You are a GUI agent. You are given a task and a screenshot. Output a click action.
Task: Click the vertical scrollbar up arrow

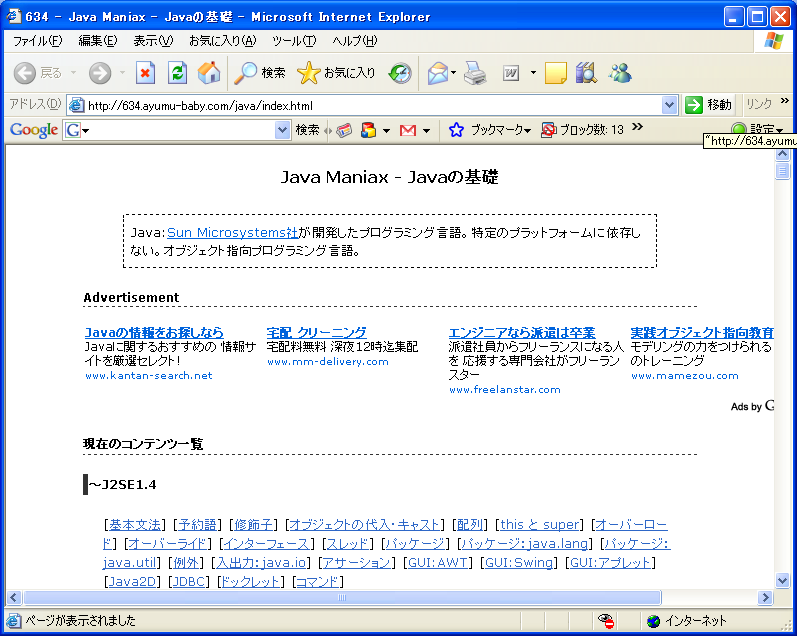tap(782, 153)
